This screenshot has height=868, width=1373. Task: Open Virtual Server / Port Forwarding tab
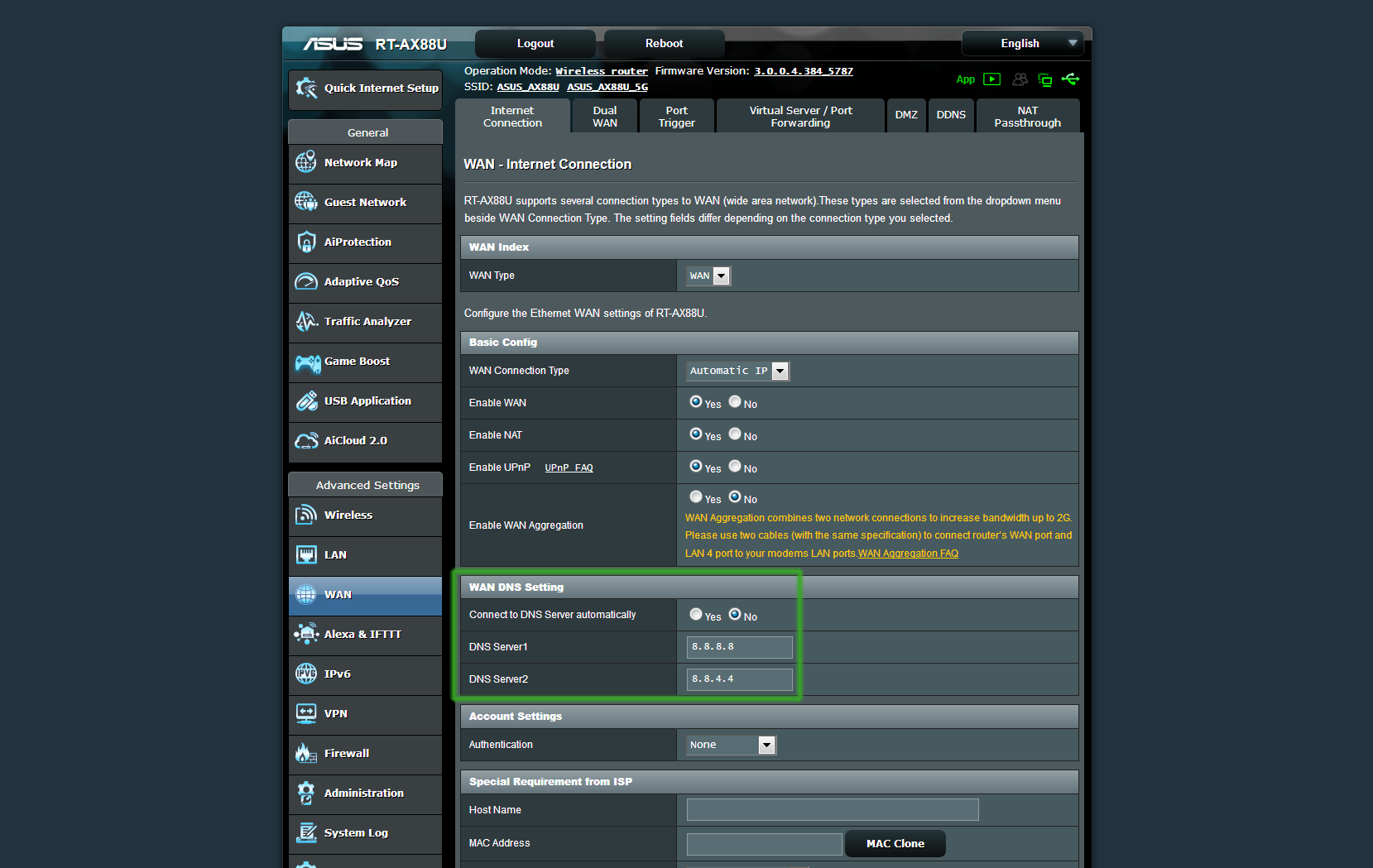coord(800,117)
